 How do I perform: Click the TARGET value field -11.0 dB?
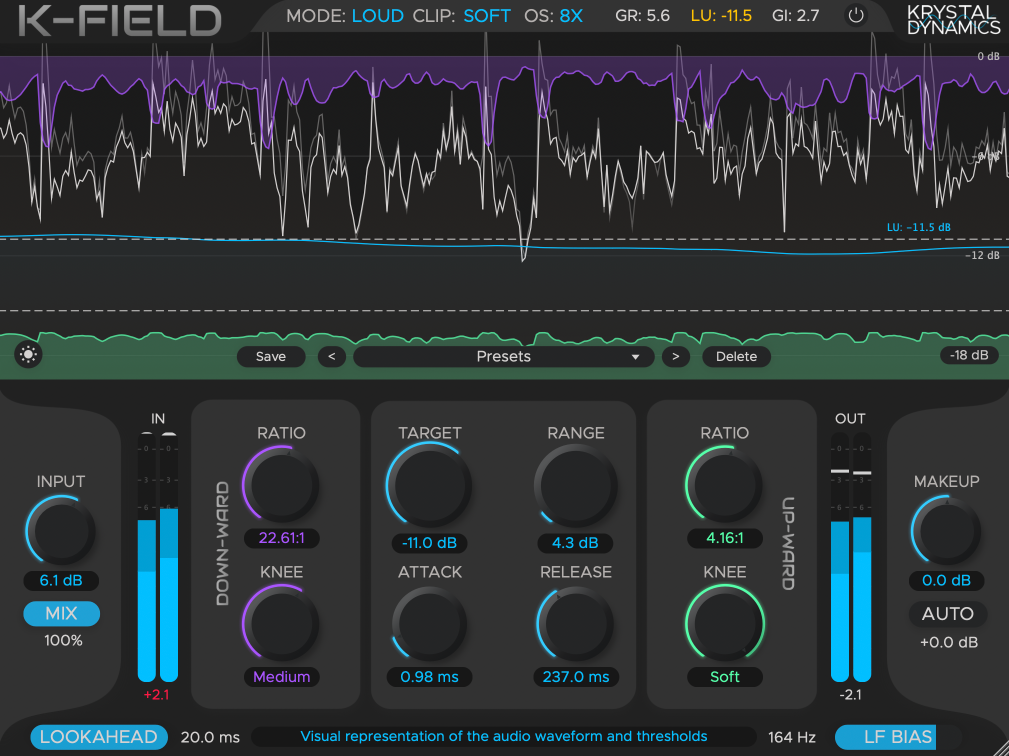(x=430, y=543)
